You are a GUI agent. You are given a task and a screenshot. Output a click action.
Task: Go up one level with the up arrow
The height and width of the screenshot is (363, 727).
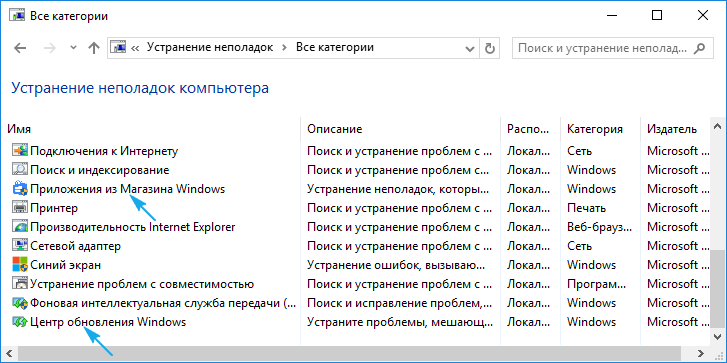point(94,48)
